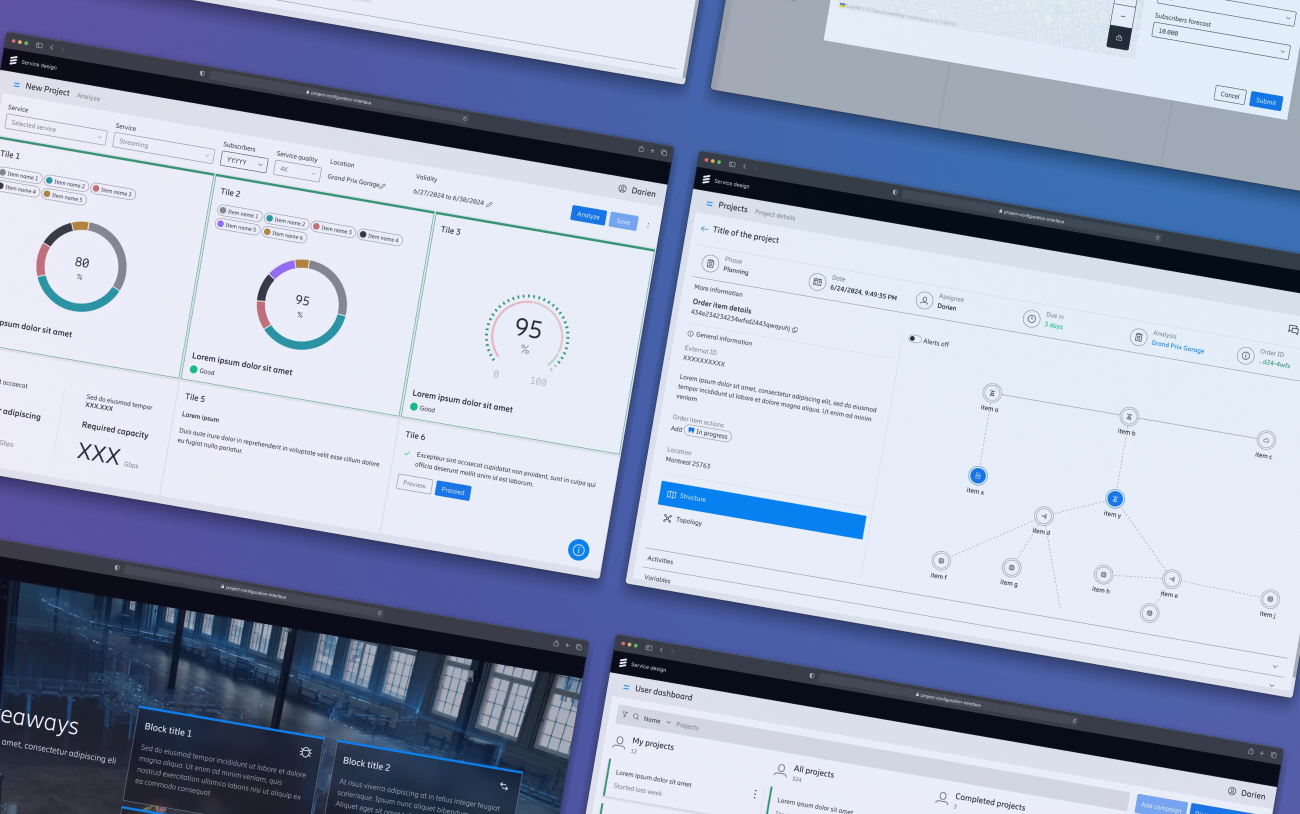Image resolution: width=1300 pixels, height=814 pixels.
Task: Select the item a node in the diagram
Action: [991, 393]
